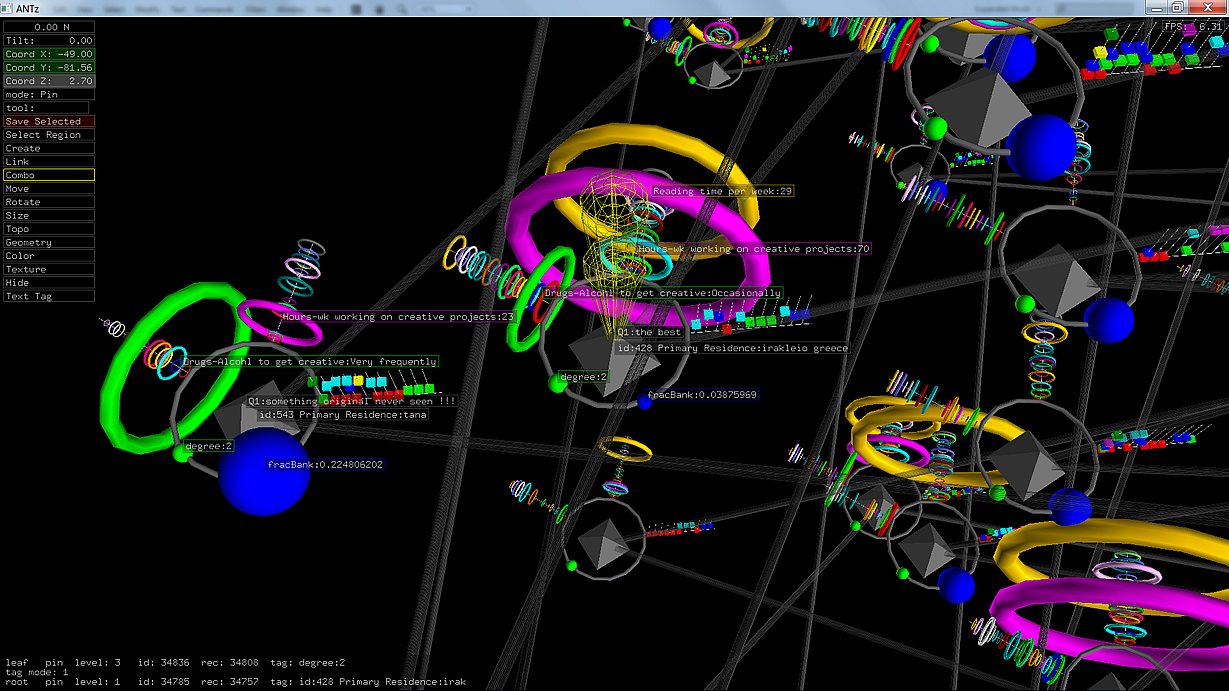Click the ANTz application icon in title bar
This screenshot has height=691, width=1229.
(x=8, y=8)
